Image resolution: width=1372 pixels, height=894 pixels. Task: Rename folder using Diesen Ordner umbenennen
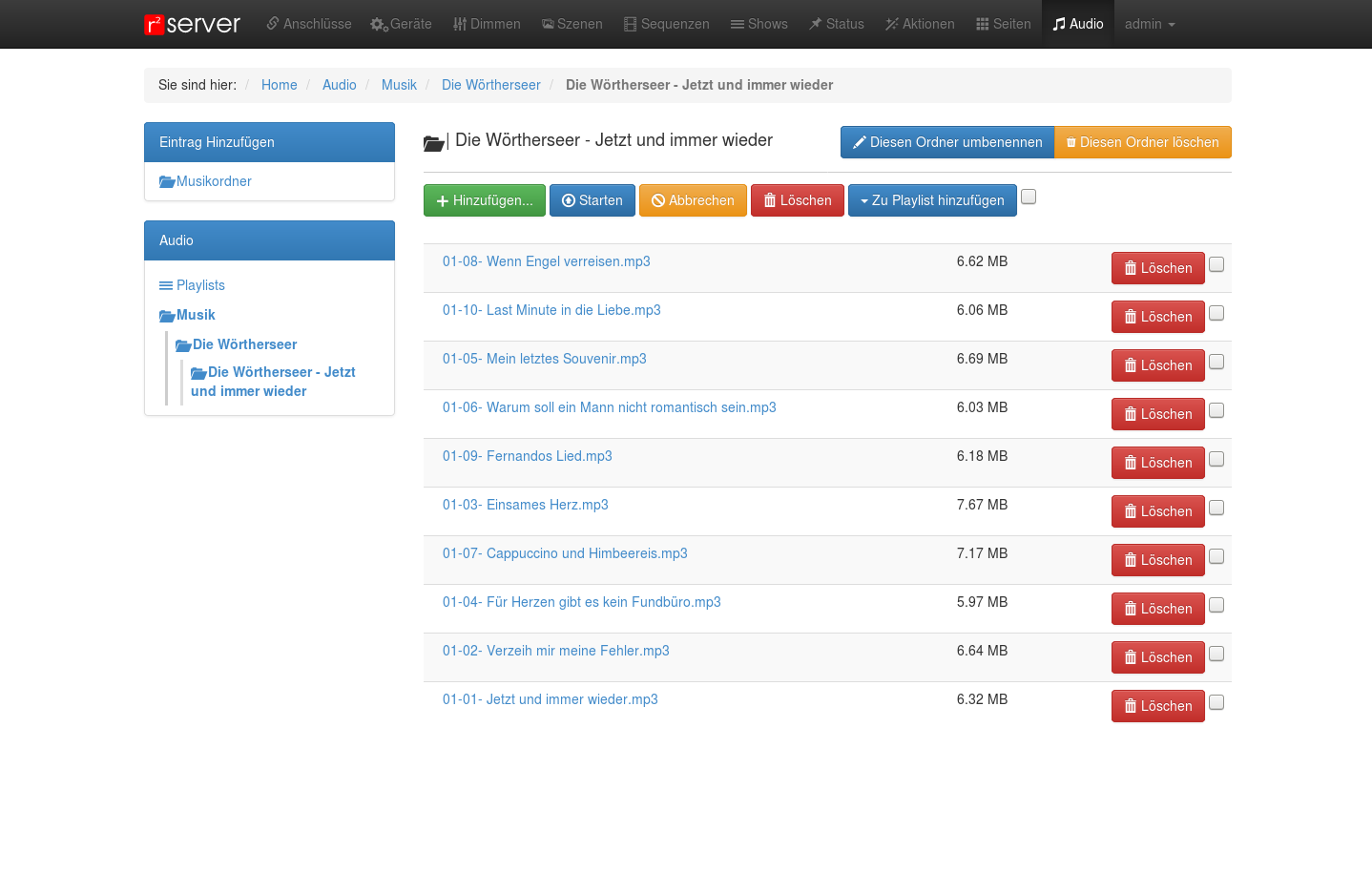point(946,142)
